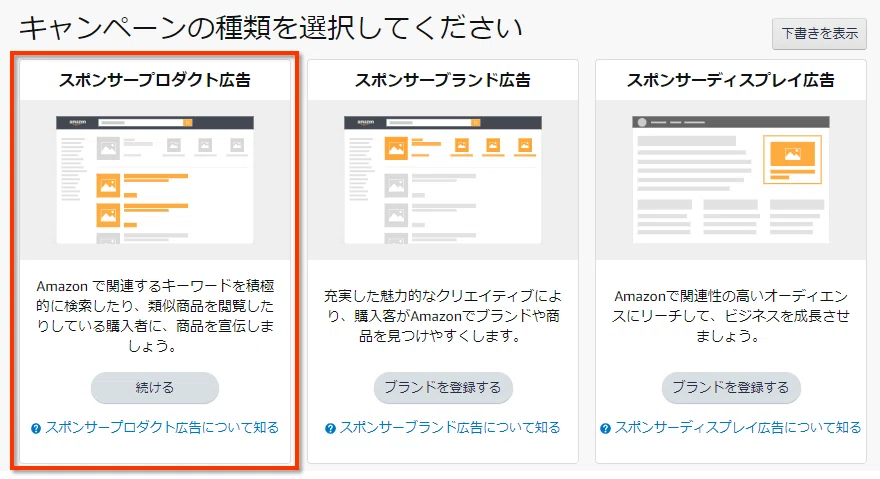880x479 pixels.
Task: Click description starting Amazon で関連するキーワード
Action: click(155, 316)
